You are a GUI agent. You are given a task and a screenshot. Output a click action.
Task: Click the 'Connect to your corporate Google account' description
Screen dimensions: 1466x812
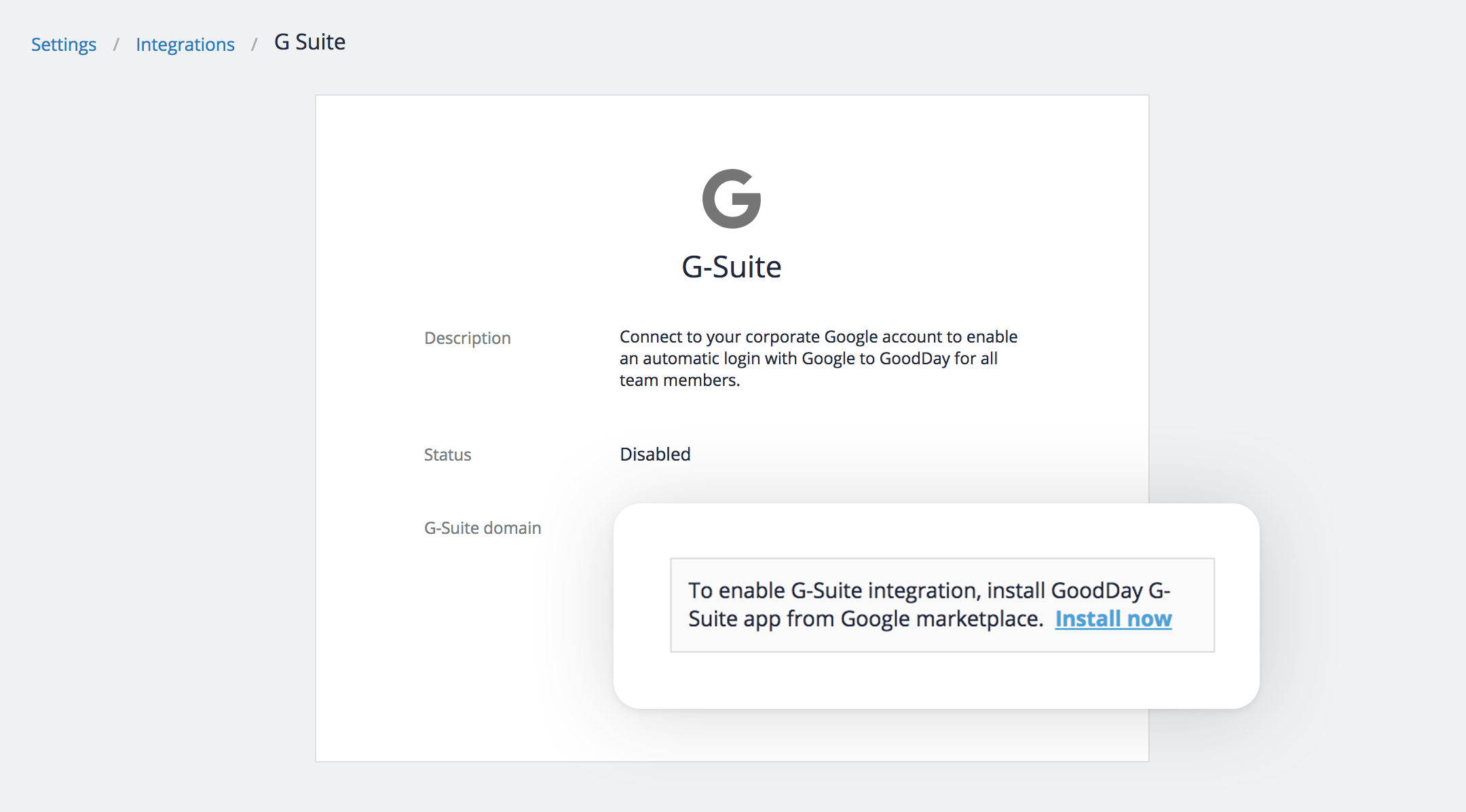[x=819, y=358]
